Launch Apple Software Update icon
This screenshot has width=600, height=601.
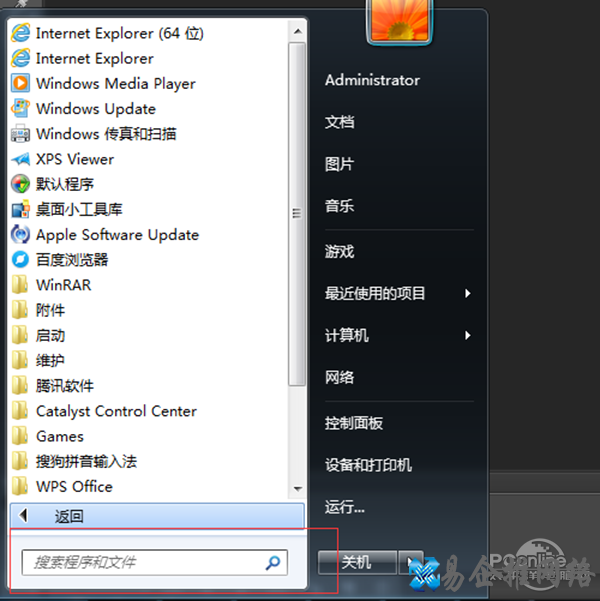click(20, 235)
